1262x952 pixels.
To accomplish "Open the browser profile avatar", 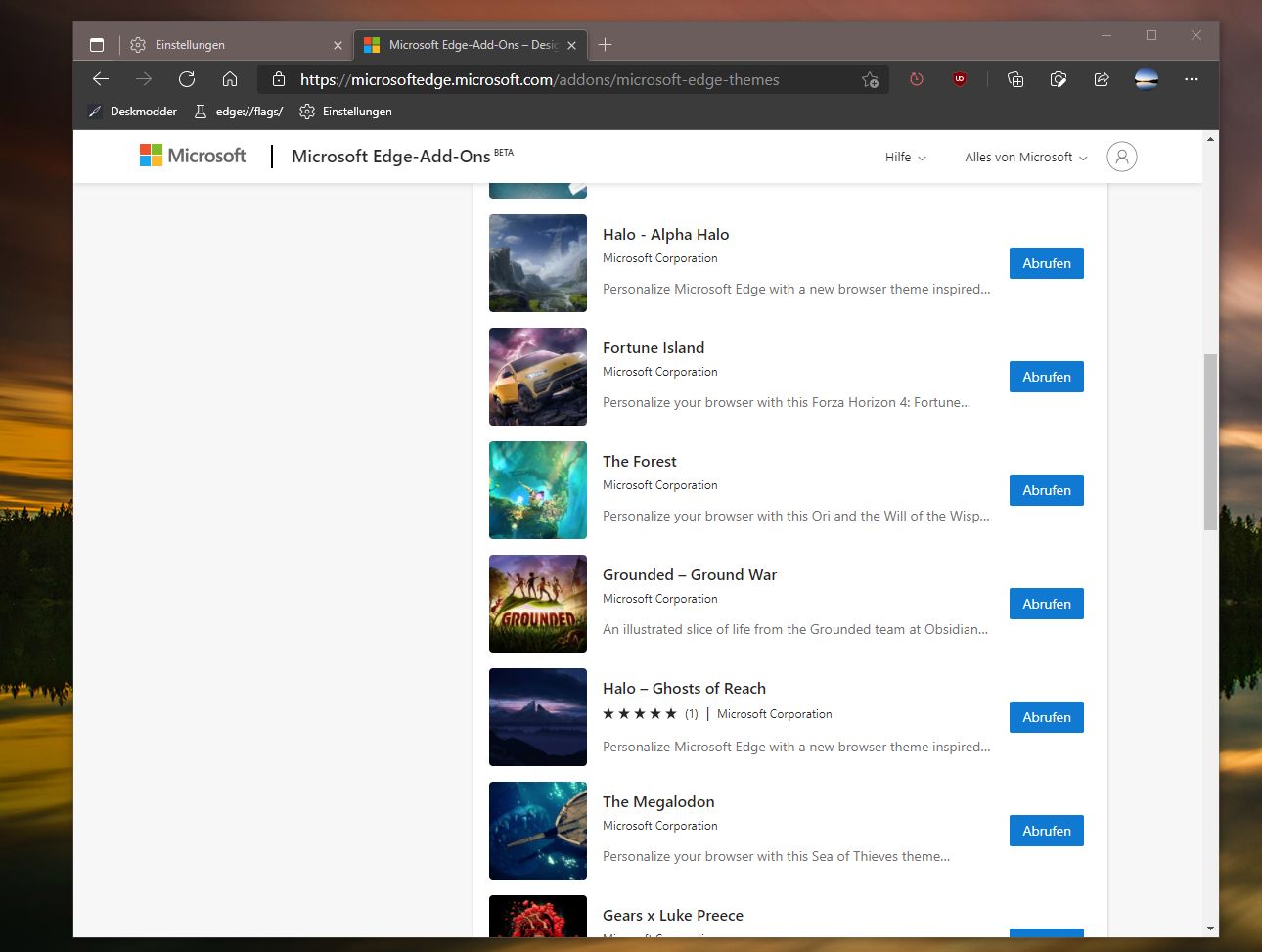I will (x=1147, y=79).
